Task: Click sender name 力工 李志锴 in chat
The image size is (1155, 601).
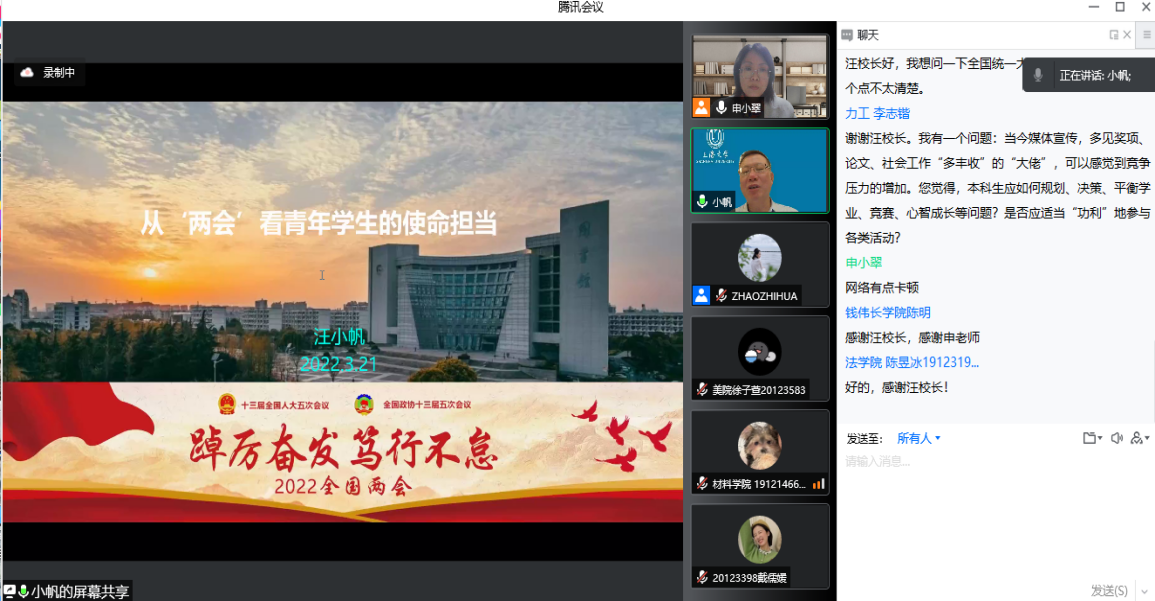Action: coord(877,114)
